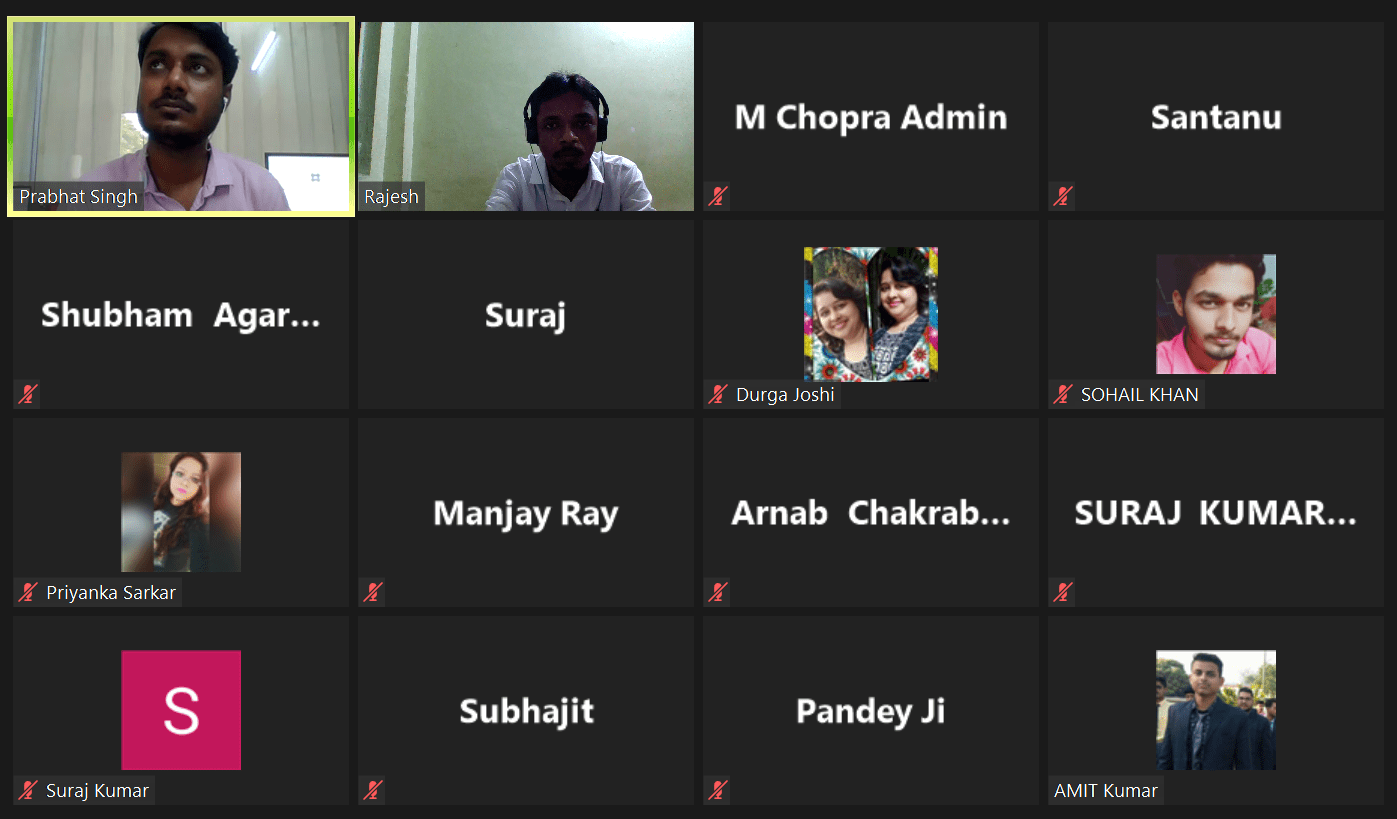Image resolution: width=1397 pixels, height=819 pixels.
Task: Select the Suraj participant tile
Action: coord(526,314)
